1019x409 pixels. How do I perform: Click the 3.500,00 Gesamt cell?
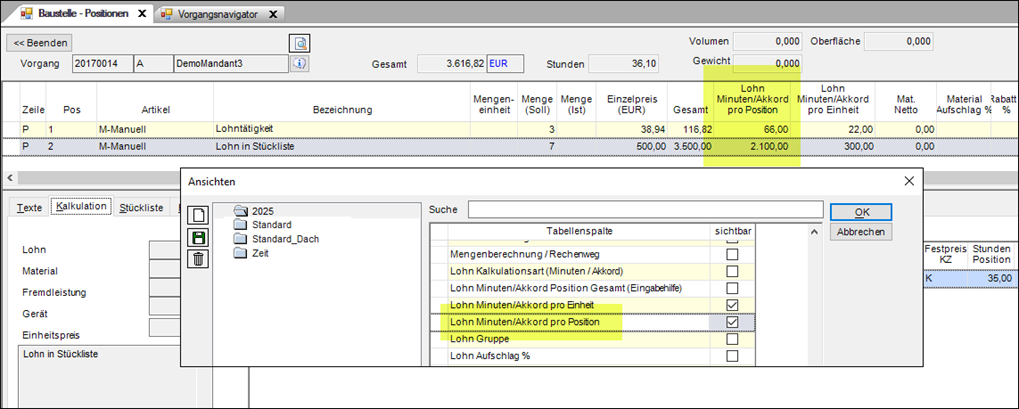[691, 146]
